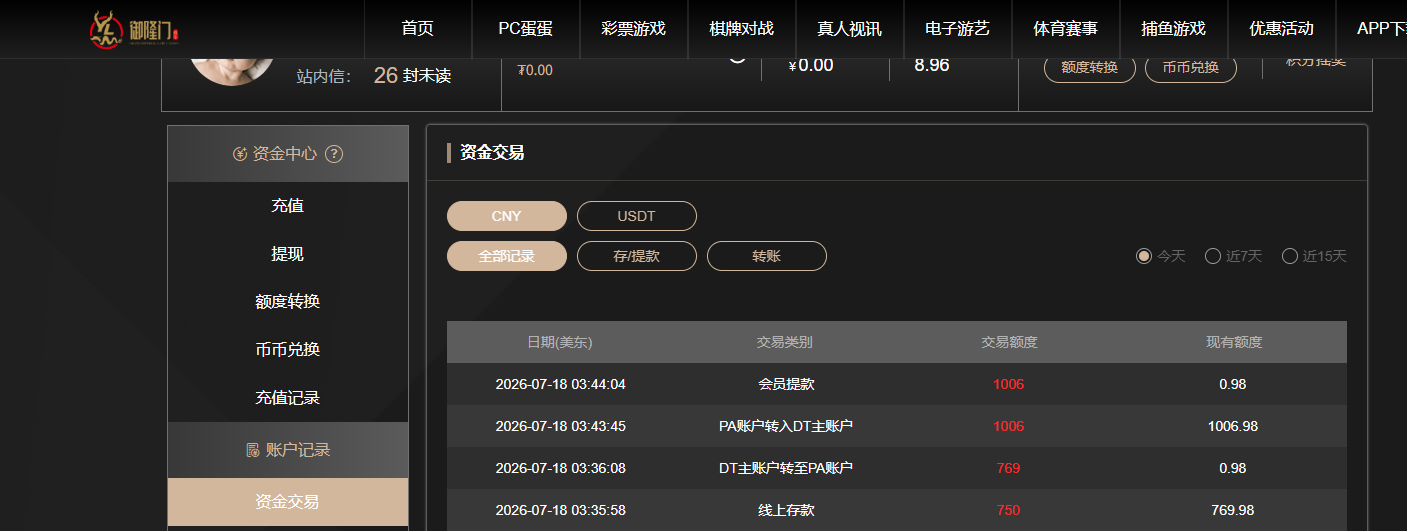
Task: Click the 日期(美东) column header
Action: [x=560, y=342]
